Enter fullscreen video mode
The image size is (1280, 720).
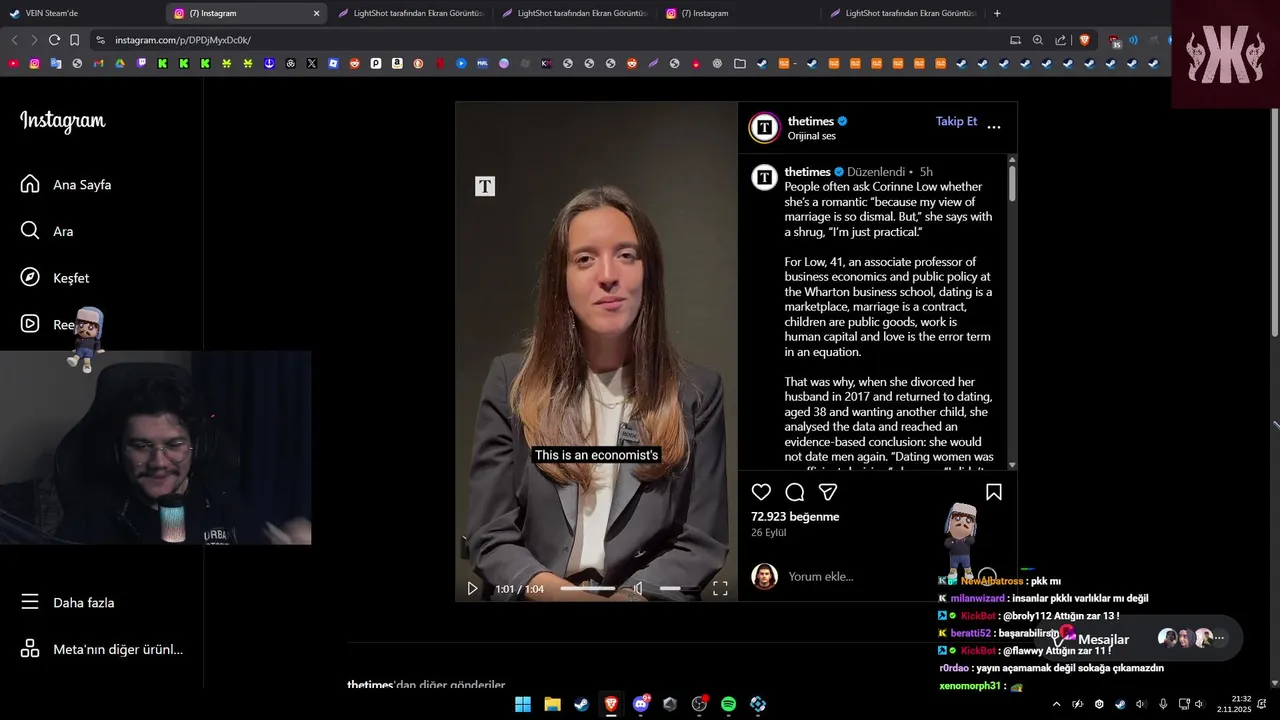pyautogui.click(x=720, y=589)
